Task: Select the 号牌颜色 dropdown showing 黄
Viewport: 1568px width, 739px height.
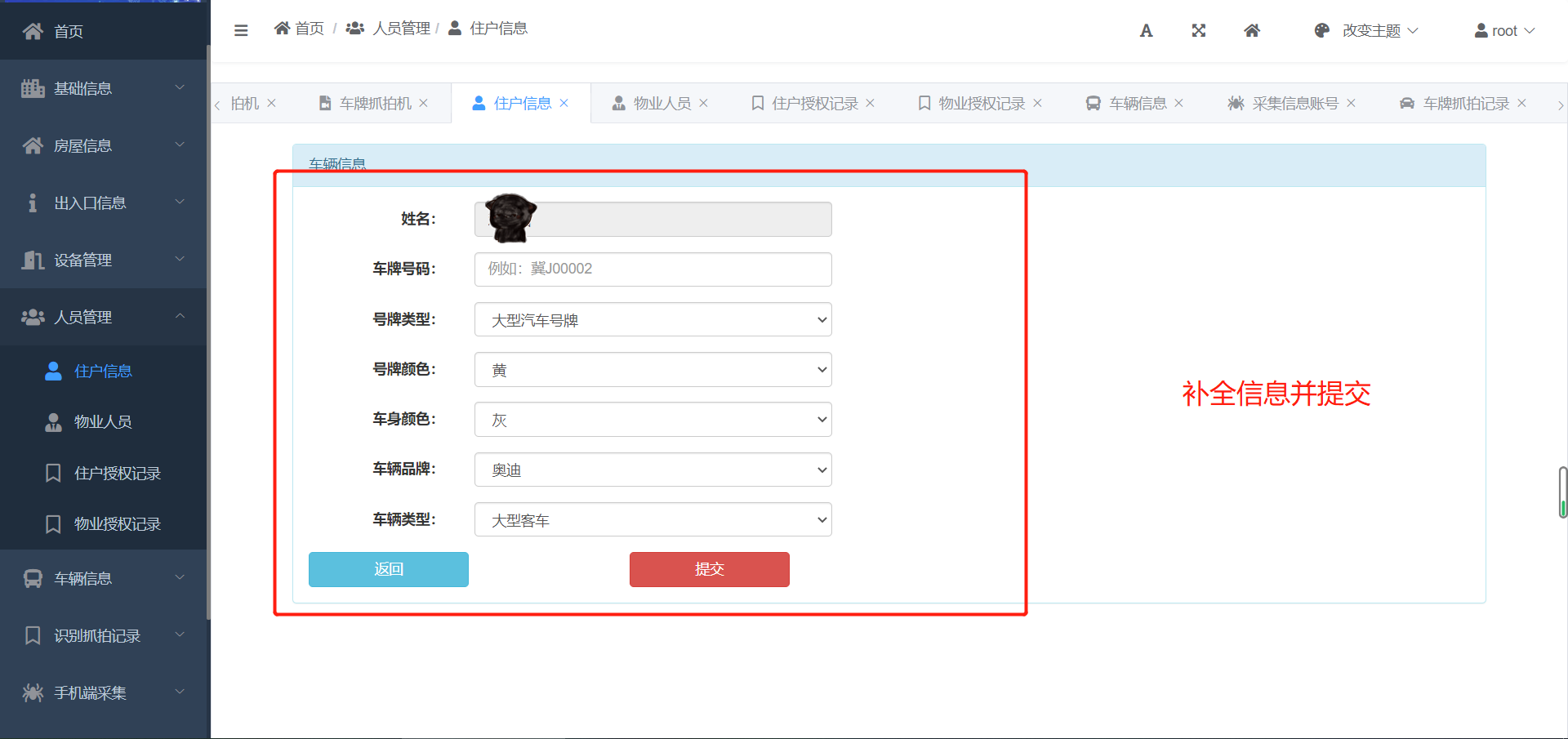Action: pos(653,370)
